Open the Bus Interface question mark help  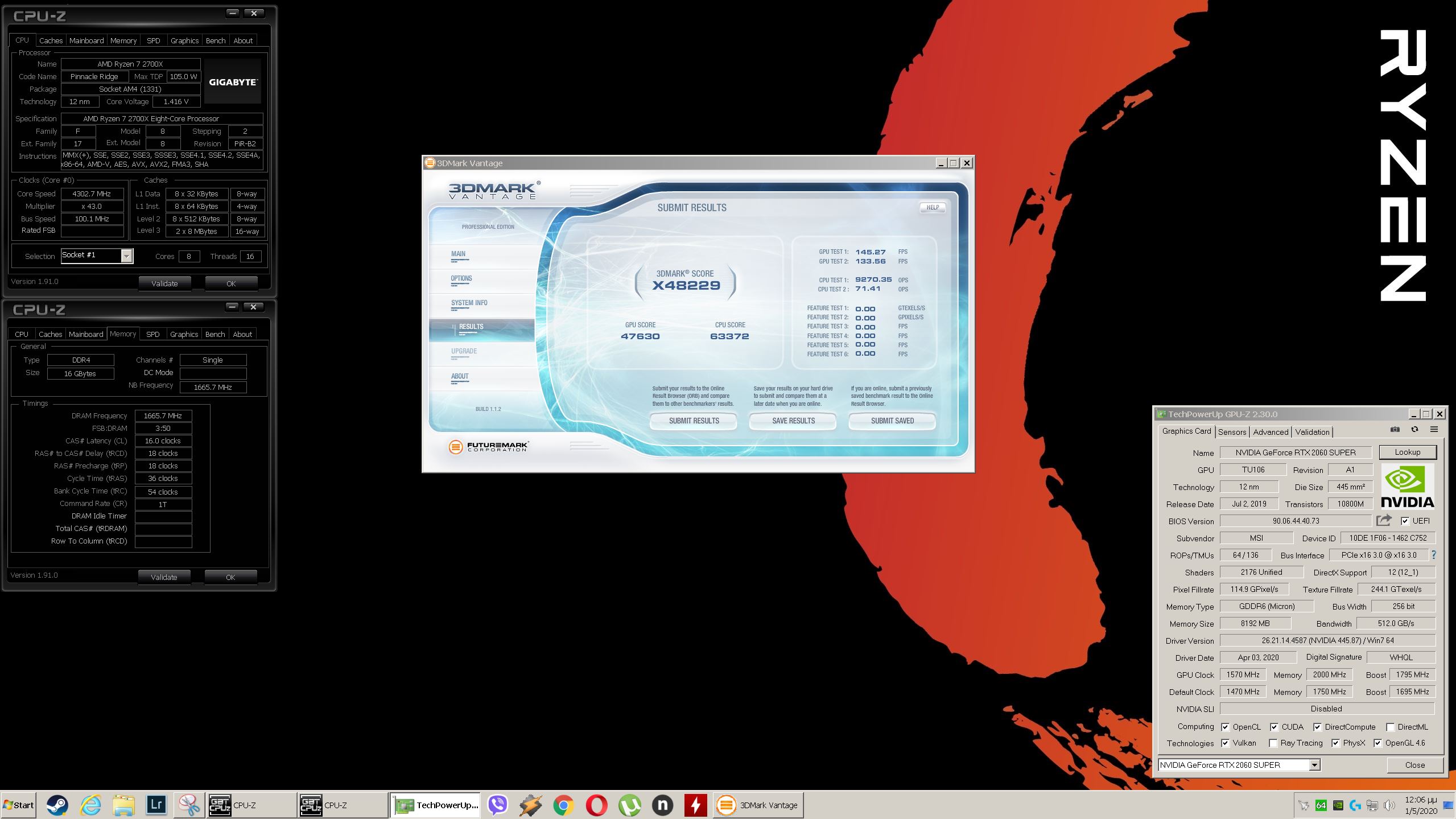tap(1434, 555)
